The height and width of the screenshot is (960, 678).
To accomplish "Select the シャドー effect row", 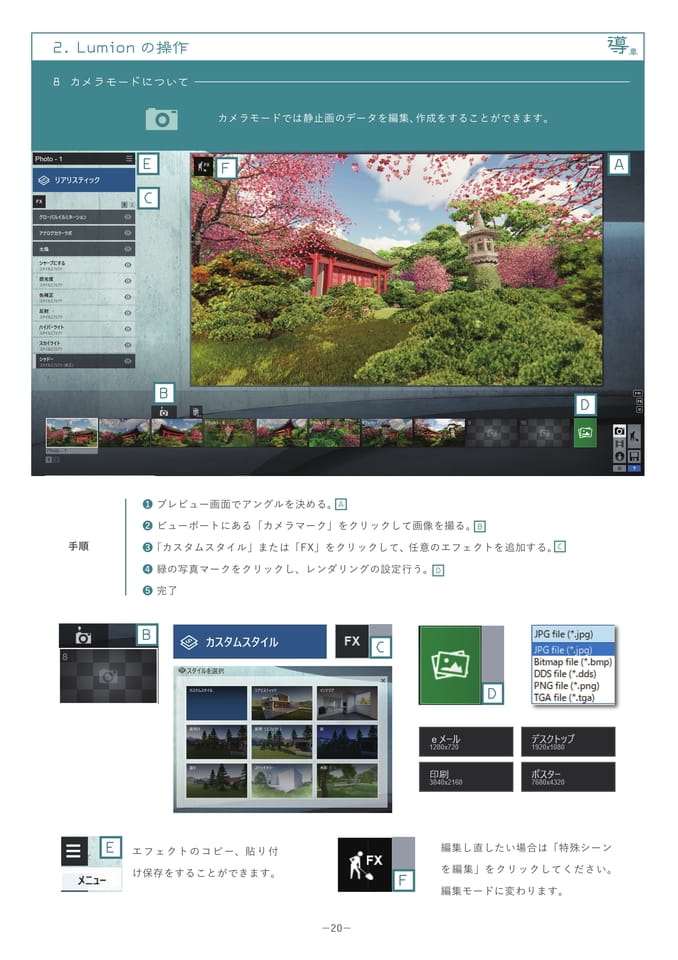I will tap(84, 361).
